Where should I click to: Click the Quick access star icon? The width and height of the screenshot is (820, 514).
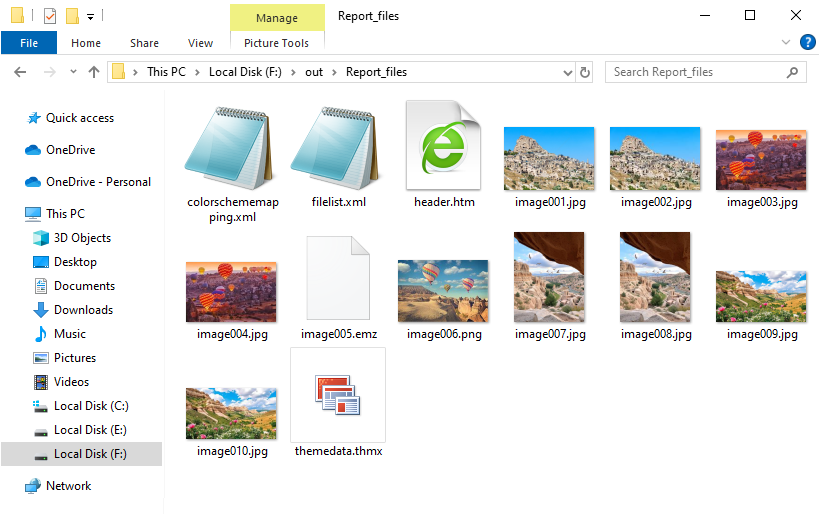coord(33,118)
